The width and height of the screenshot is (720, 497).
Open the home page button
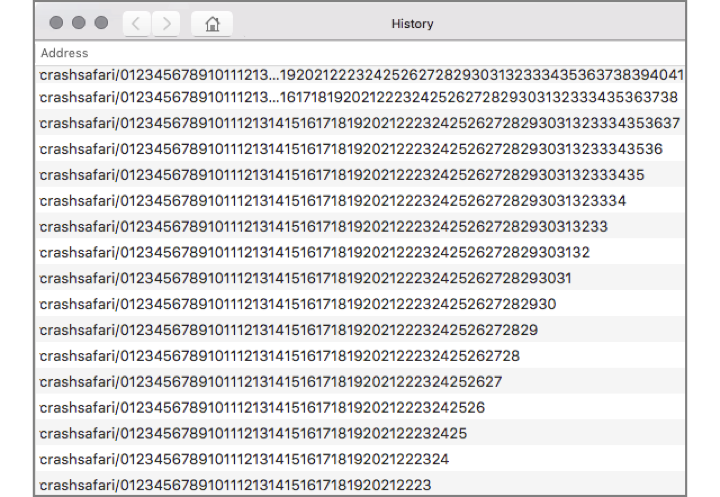pyautogui.click(x=211, y=23)
